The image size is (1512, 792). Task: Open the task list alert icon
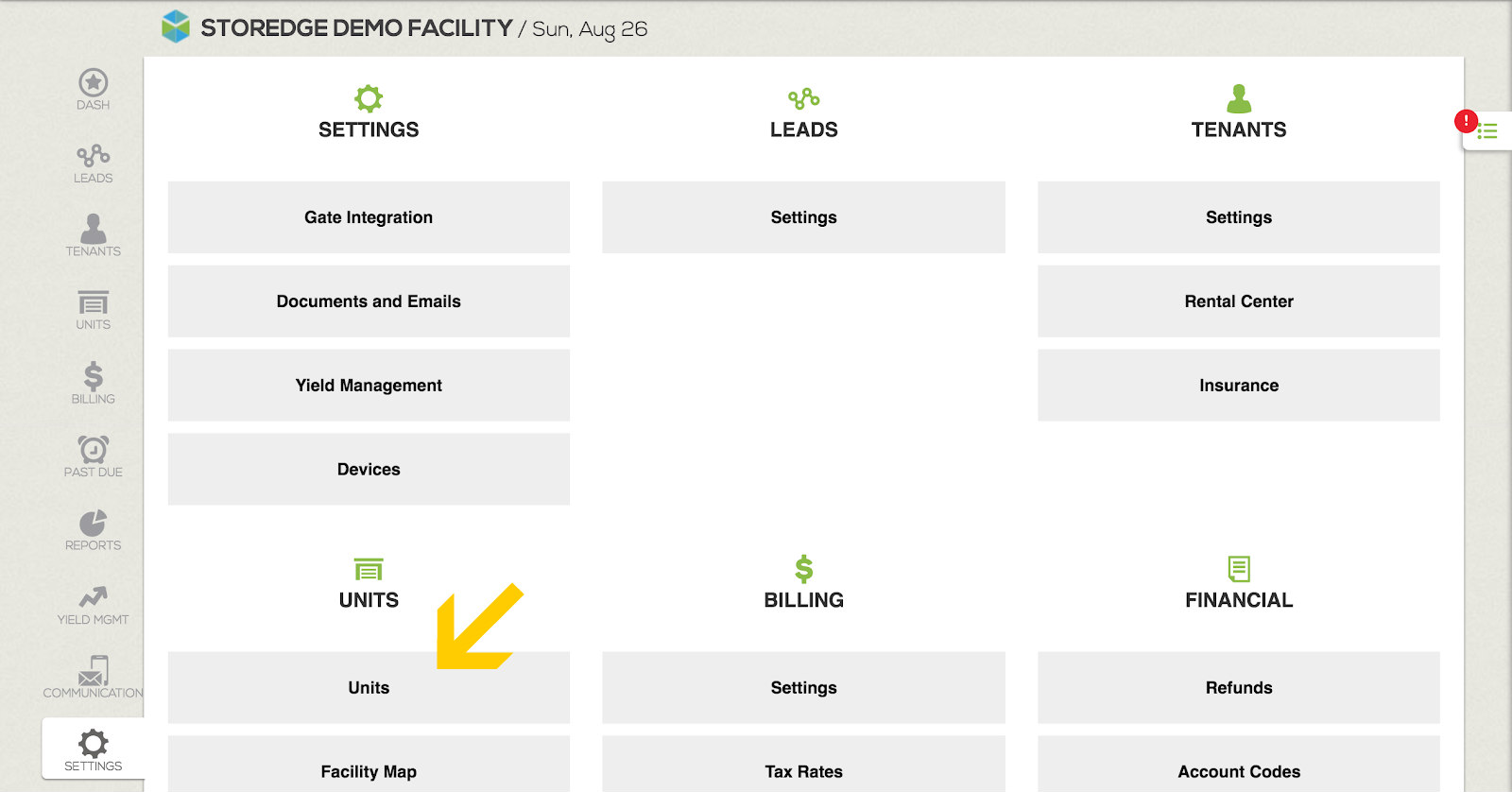pyautogui.click(x=1486, y=130)
